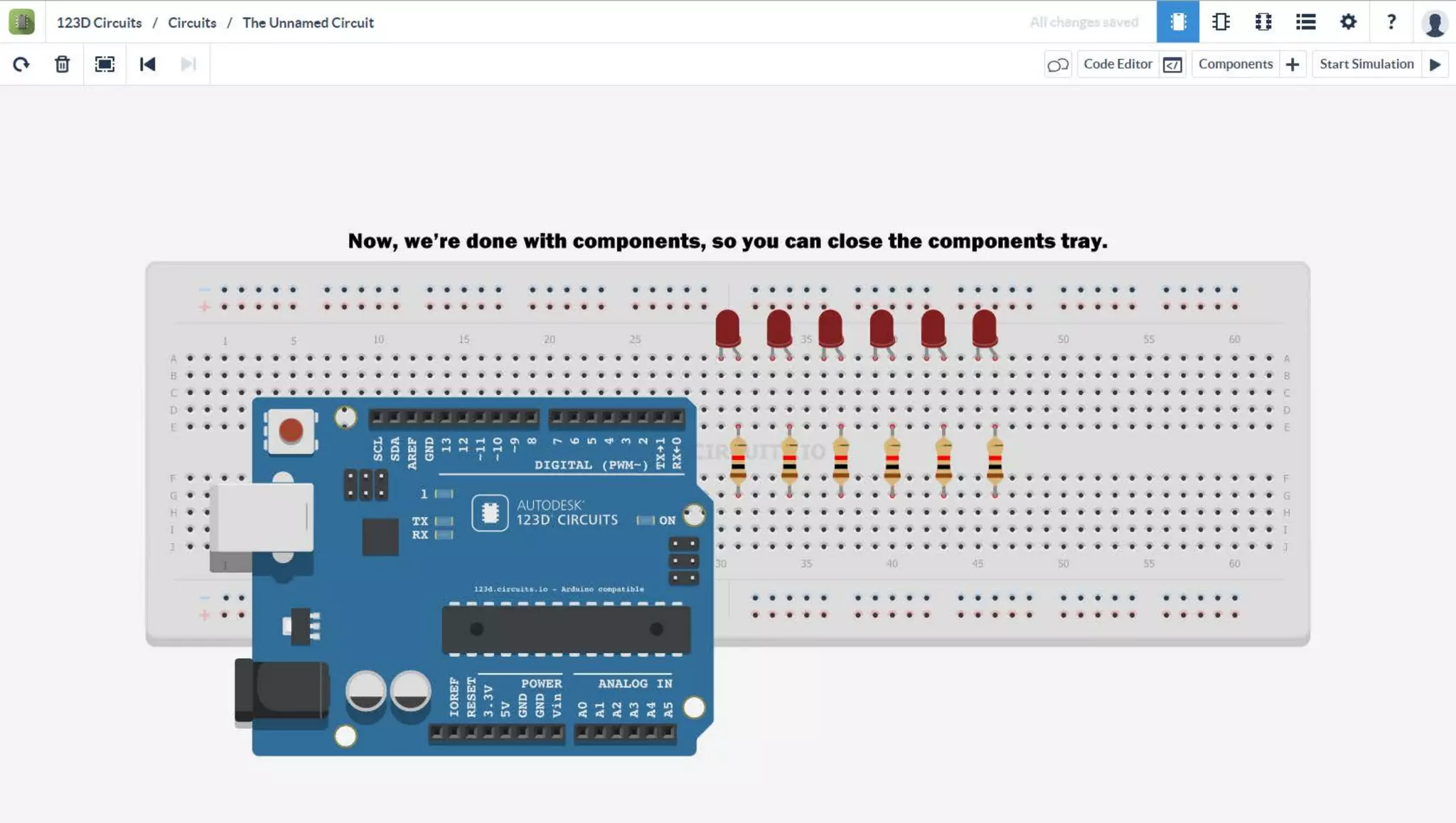Open the help question mark icon
Viewport: 1456px width, 823px height.
click(x=1391, y=22)
